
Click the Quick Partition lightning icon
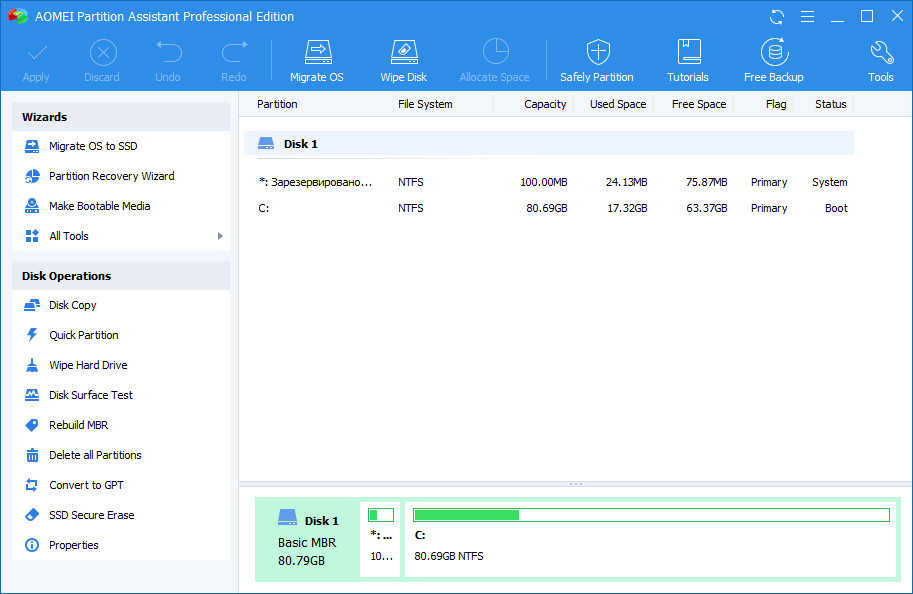pos(32,335)
